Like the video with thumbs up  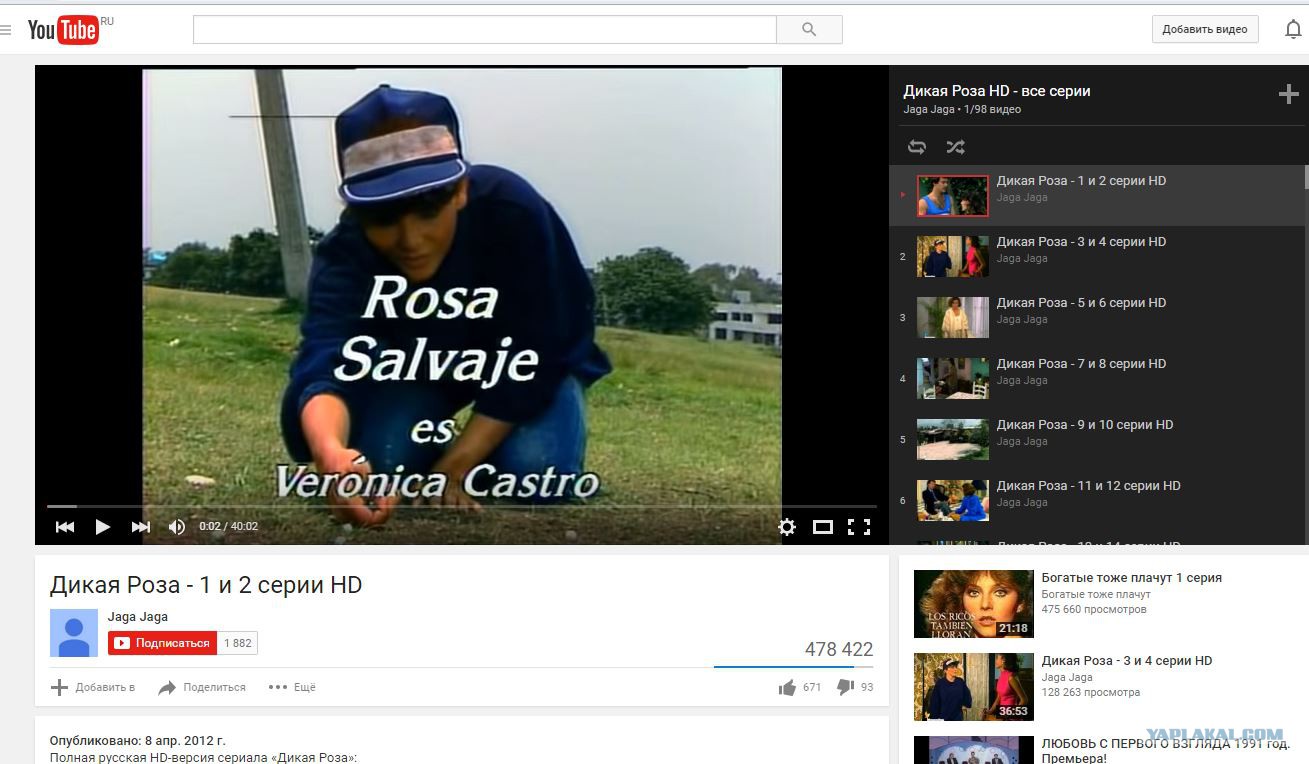point(787,687)
